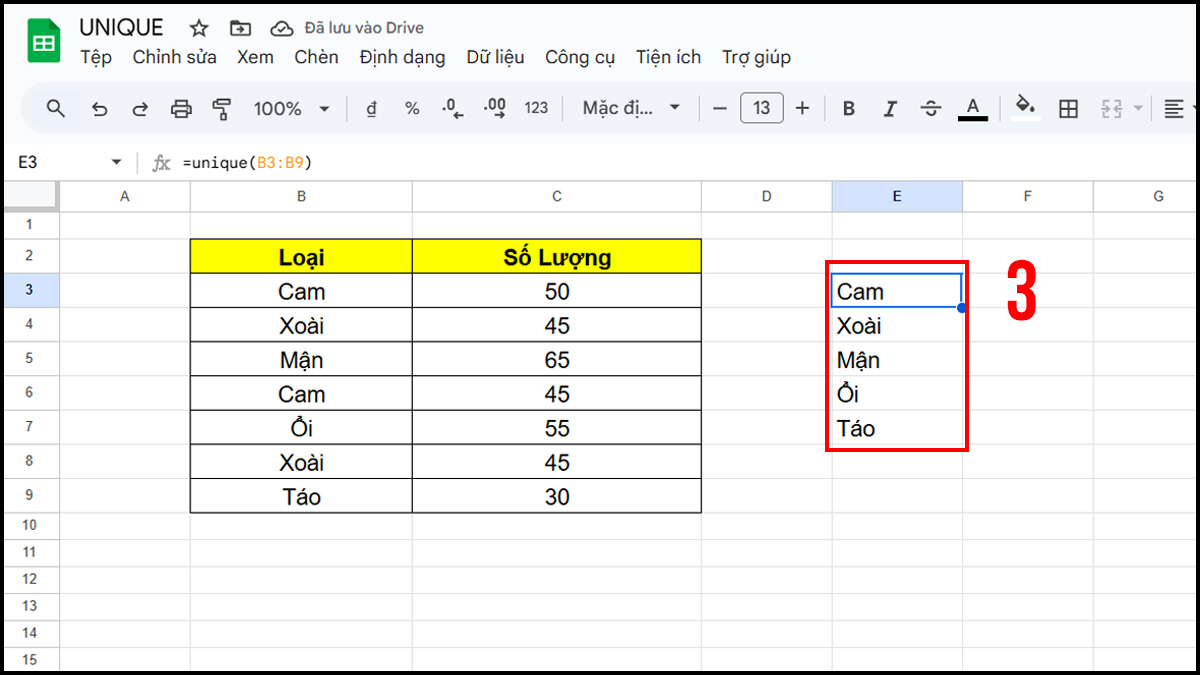Image resolution: width=1200 pixels, height=675 pixels.
Task: Open the Dữ liệu menu
Action: [x=495, y=57]
